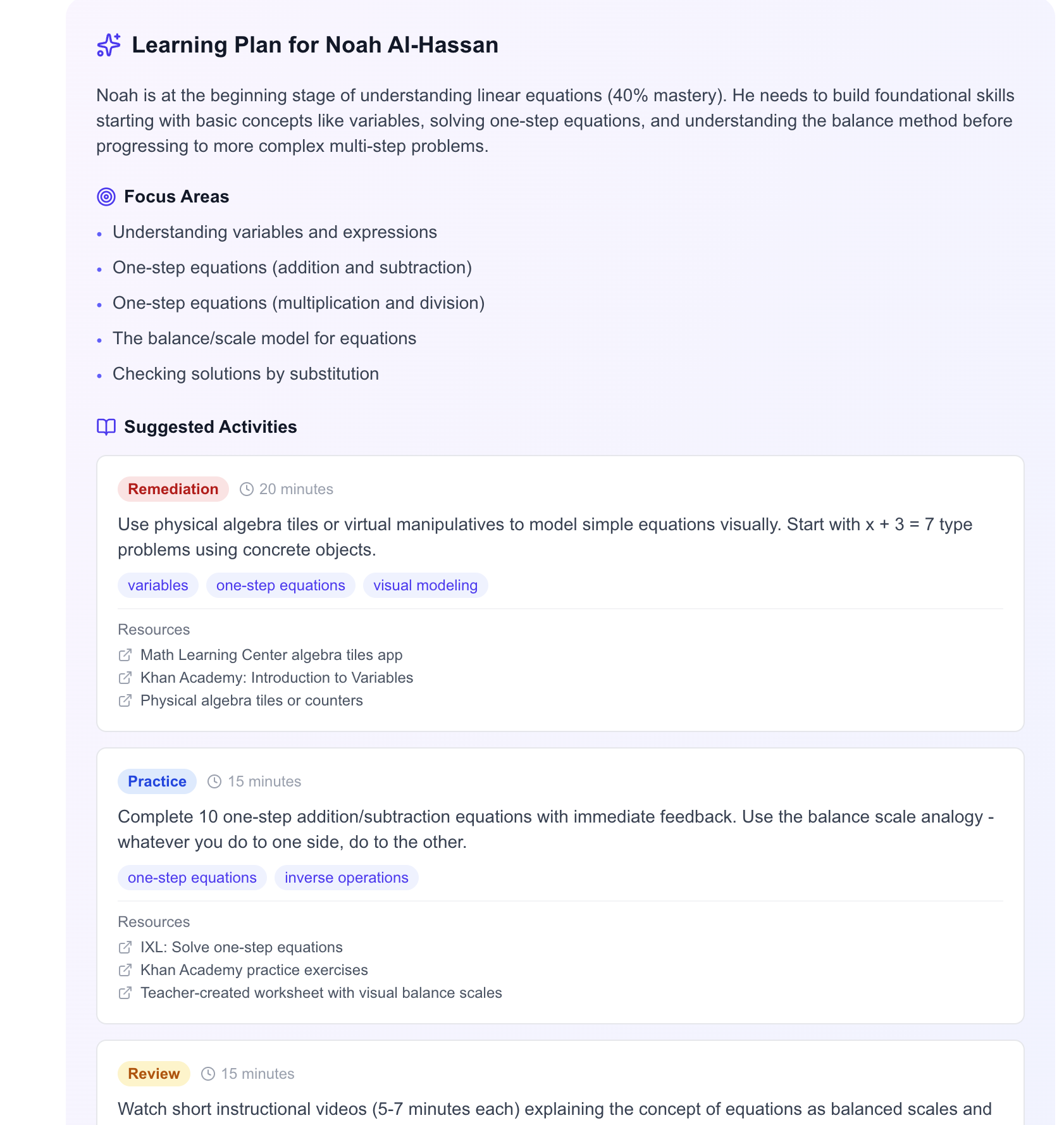Click the Learning Plan for Noah Al-Hassan heading
The width and height of the screenshot is (1064, 1125).
pos(315,45)
